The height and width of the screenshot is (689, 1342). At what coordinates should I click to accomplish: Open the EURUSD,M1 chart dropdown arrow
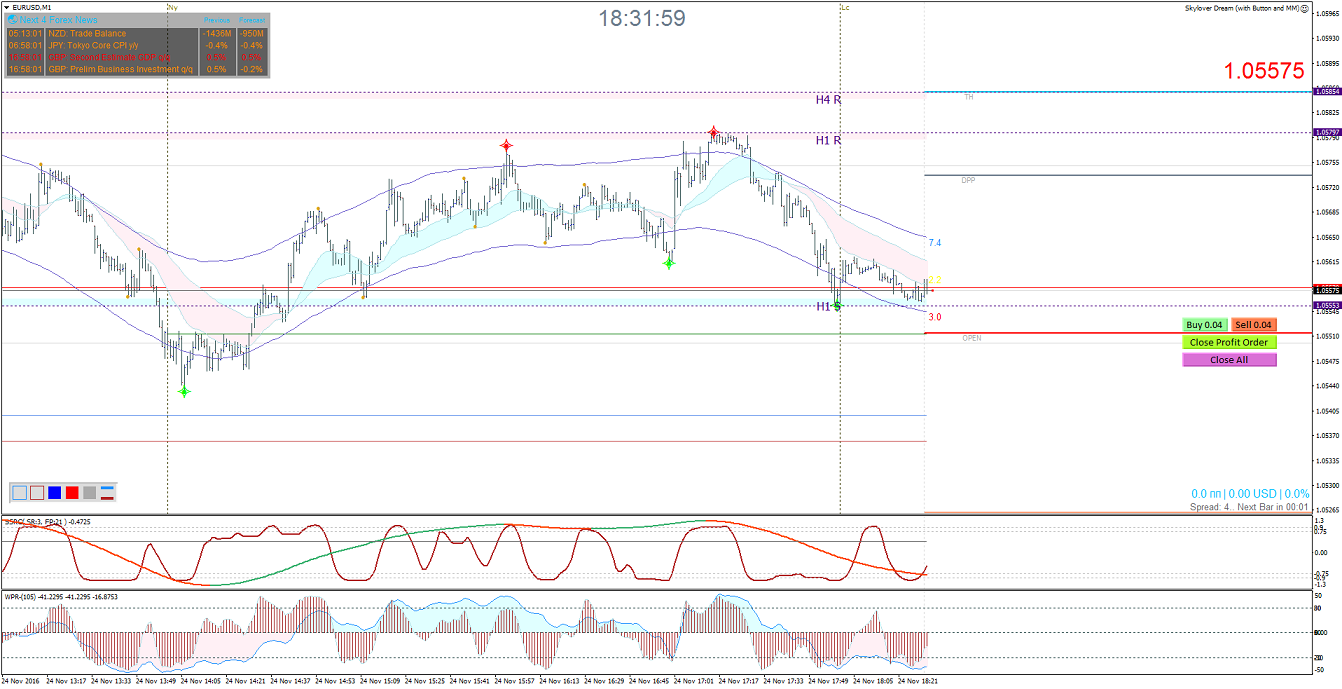pos(6,7)
